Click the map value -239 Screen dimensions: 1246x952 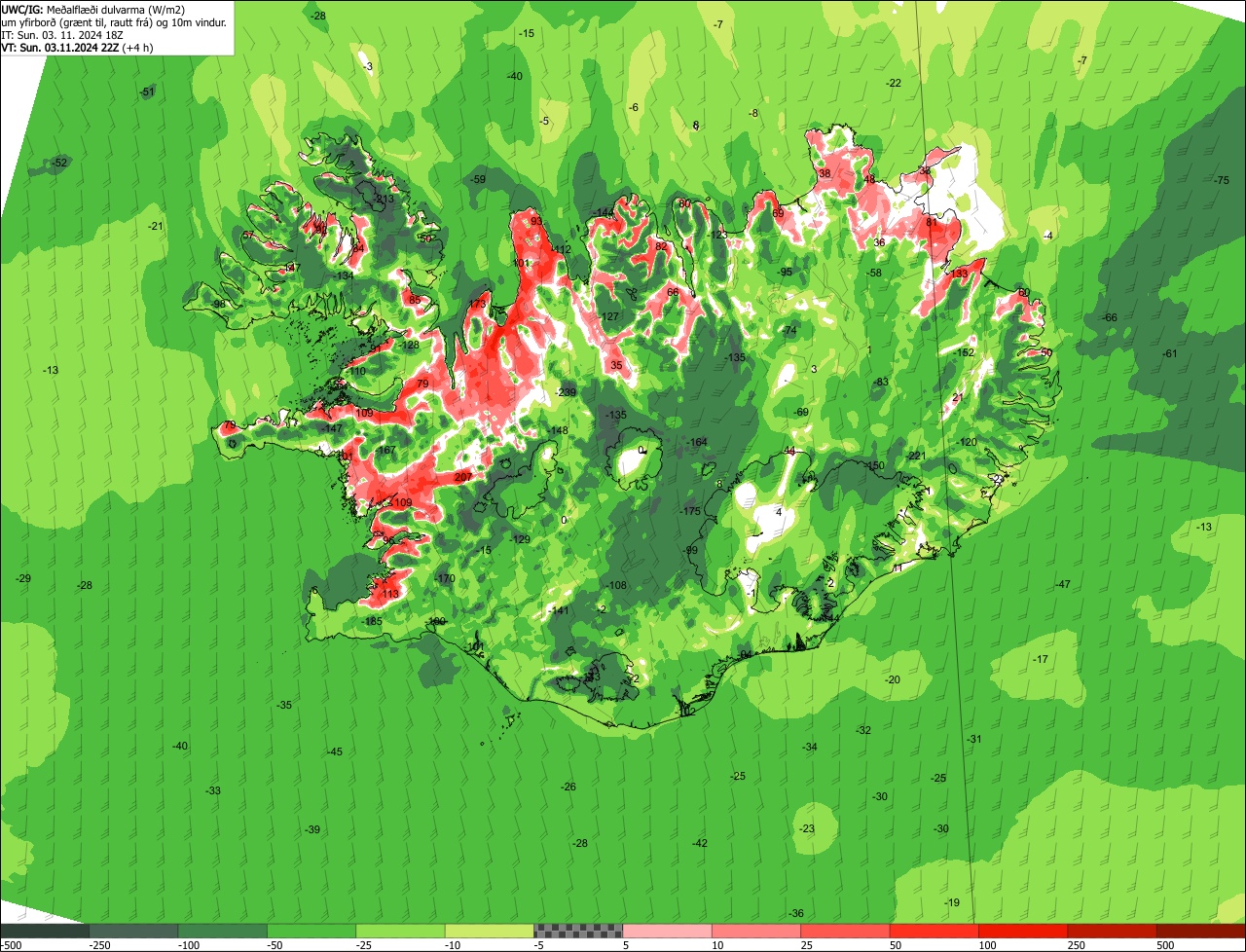click(x=566, y=392)
